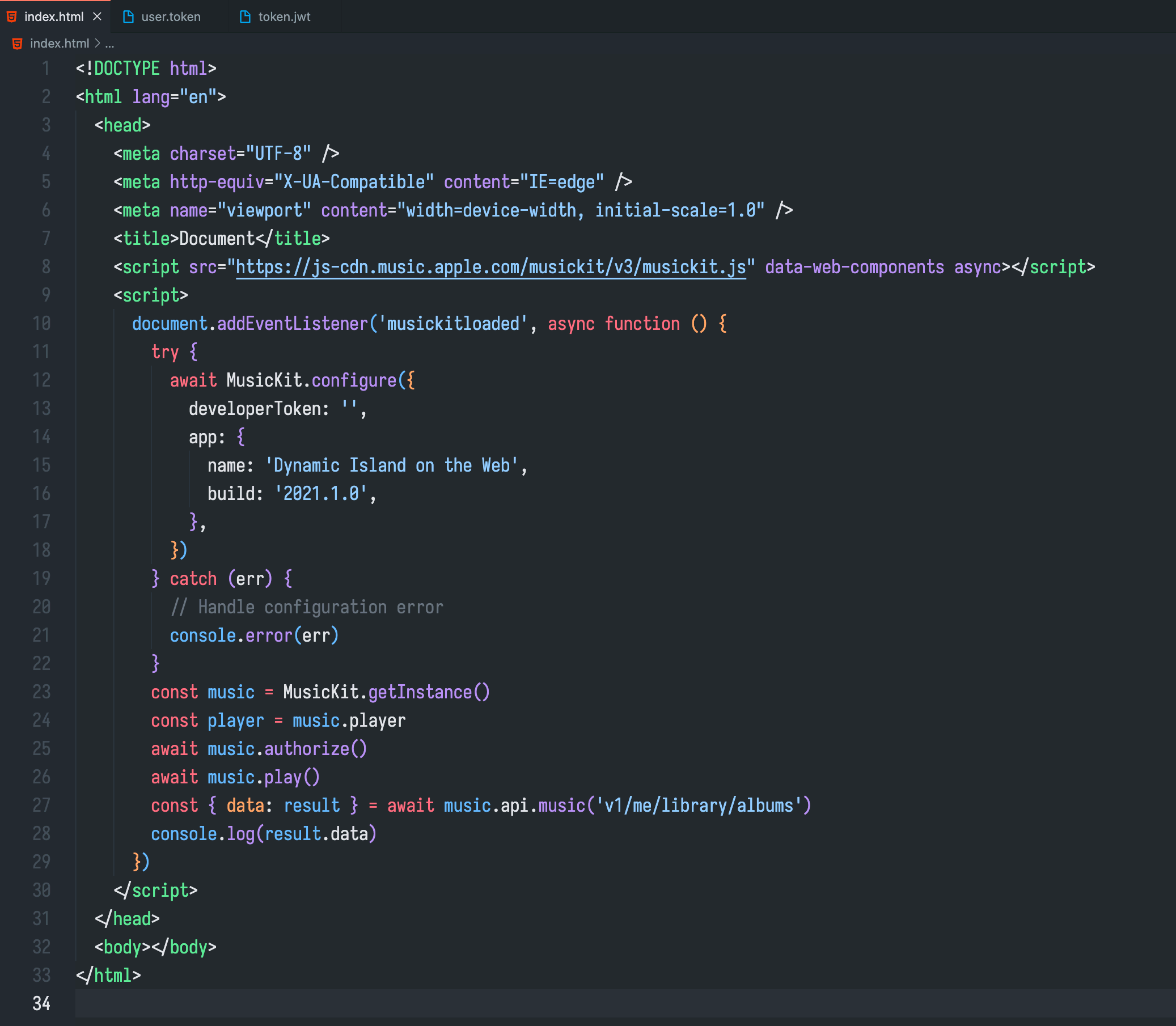Click the breadcrumb chevron separator
This screenshot has height=1026, width=1176.
coord(98,44)
